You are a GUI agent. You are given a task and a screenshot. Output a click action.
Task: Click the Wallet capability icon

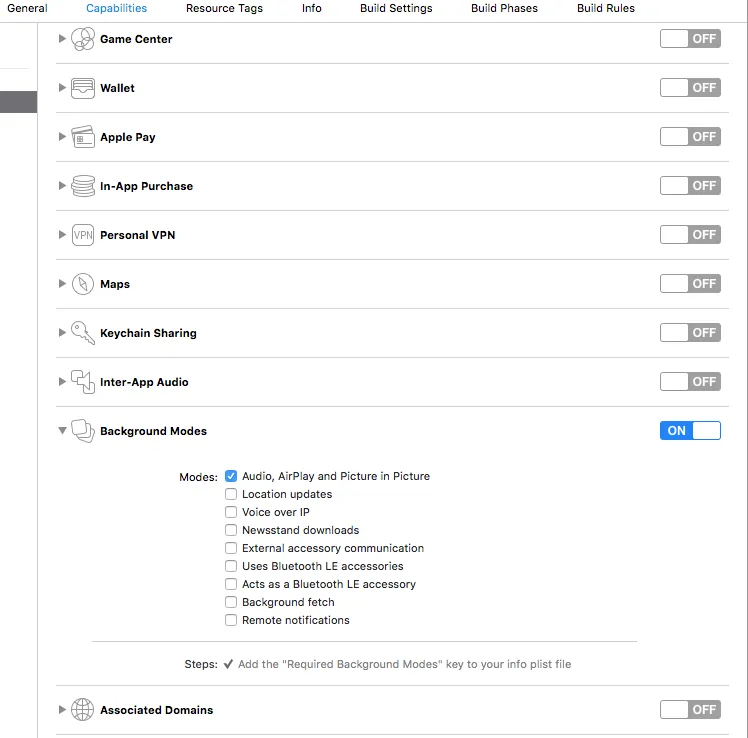pyautogui.click(x=82, y=88)
